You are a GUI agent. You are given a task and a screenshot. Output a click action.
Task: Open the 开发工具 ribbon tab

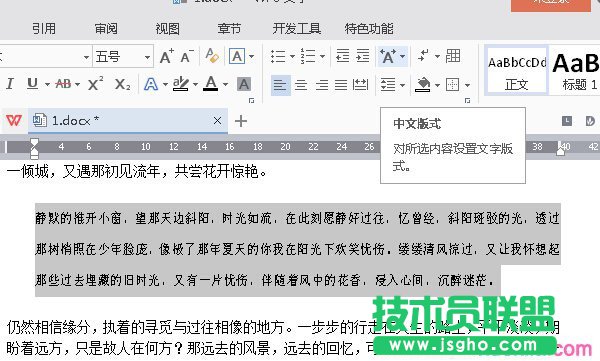(297, 28)
